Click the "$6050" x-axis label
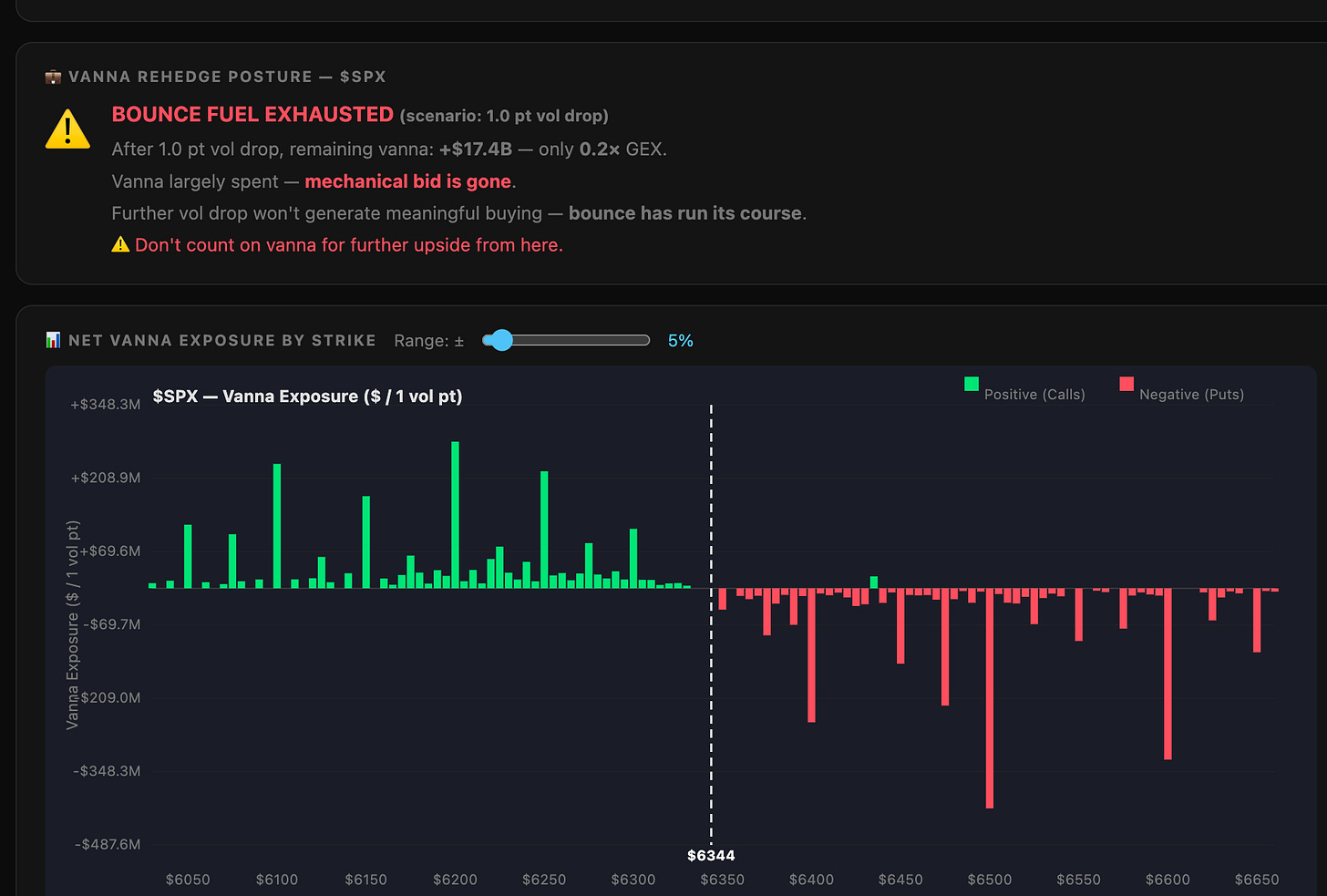The image size is (1327, 896). point(188,880)
